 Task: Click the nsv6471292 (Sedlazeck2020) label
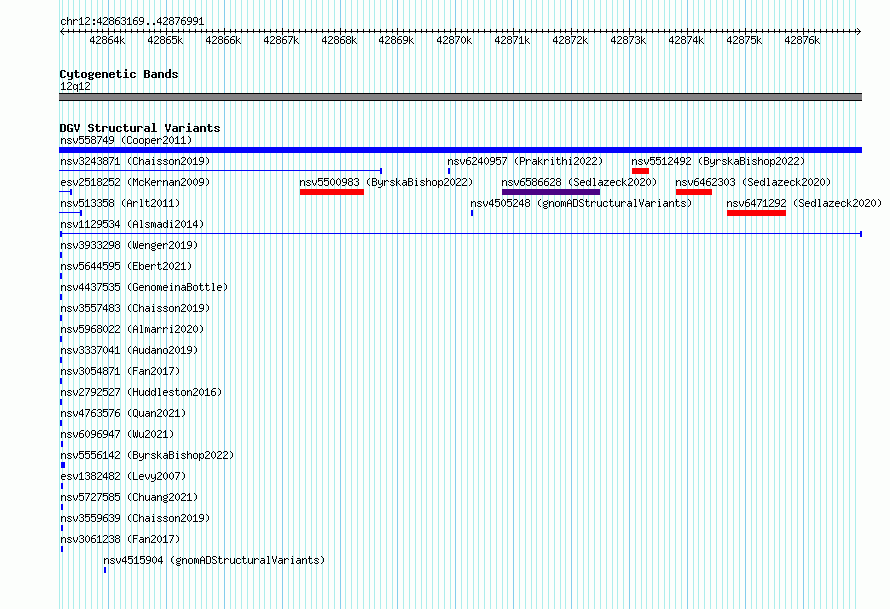click(x=804, y=203)
